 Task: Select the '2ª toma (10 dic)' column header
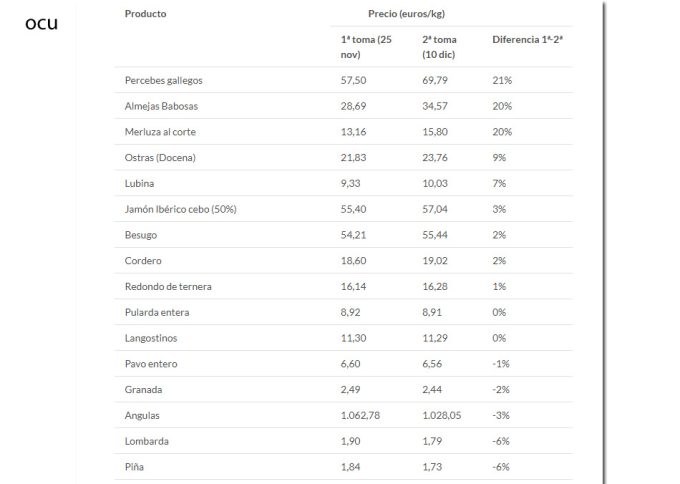[440, 47]
